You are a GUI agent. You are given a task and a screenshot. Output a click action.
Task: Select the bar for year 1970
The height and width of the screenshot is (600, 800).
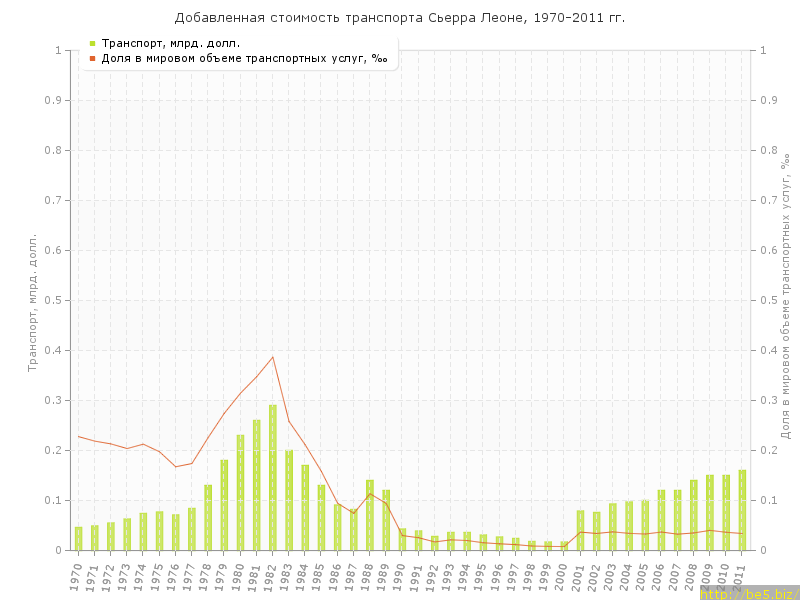[x=79, y=538]
